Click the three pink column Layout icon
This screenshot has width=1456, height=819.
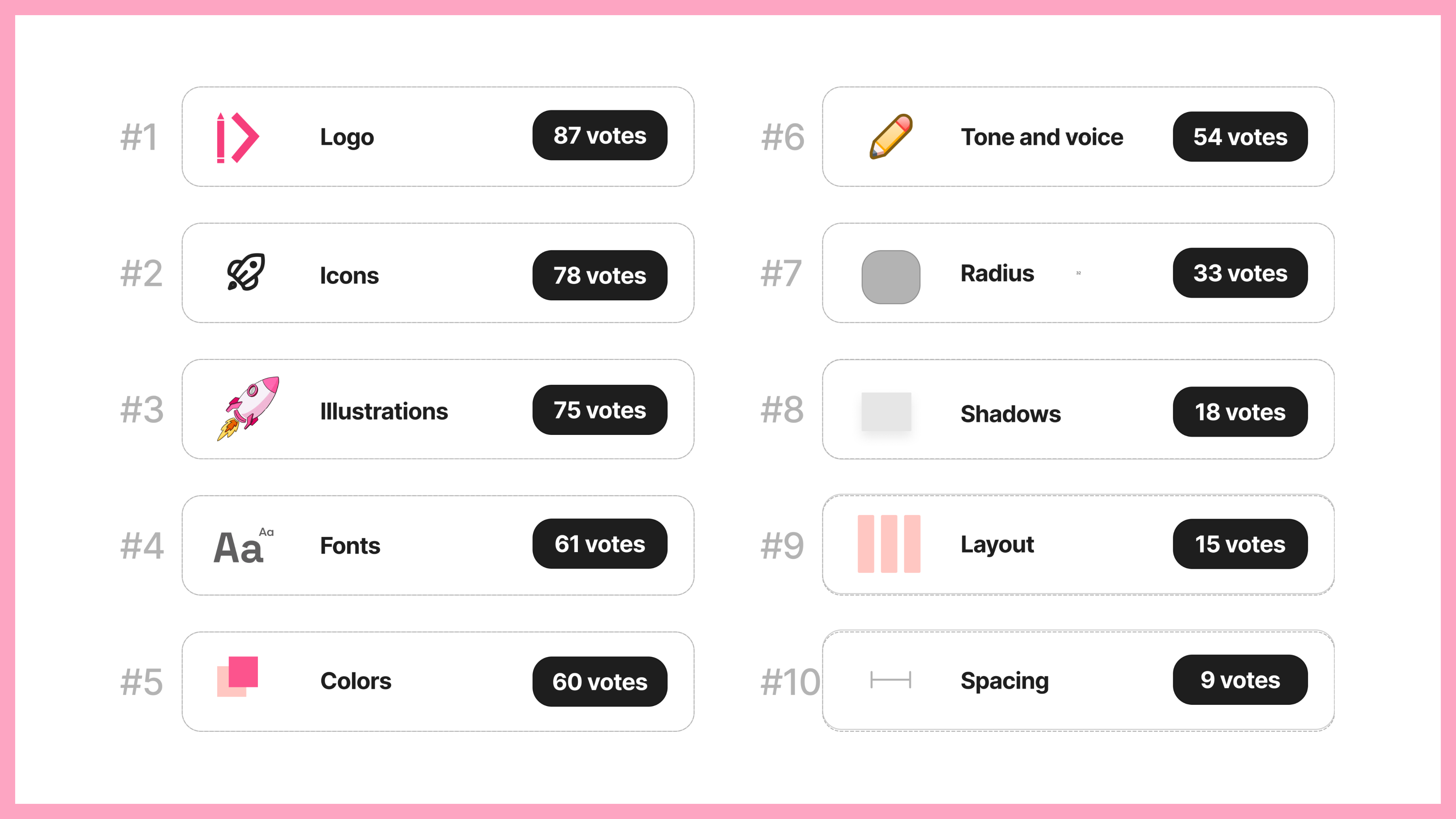pyautogui.click(x=889, y=544)
